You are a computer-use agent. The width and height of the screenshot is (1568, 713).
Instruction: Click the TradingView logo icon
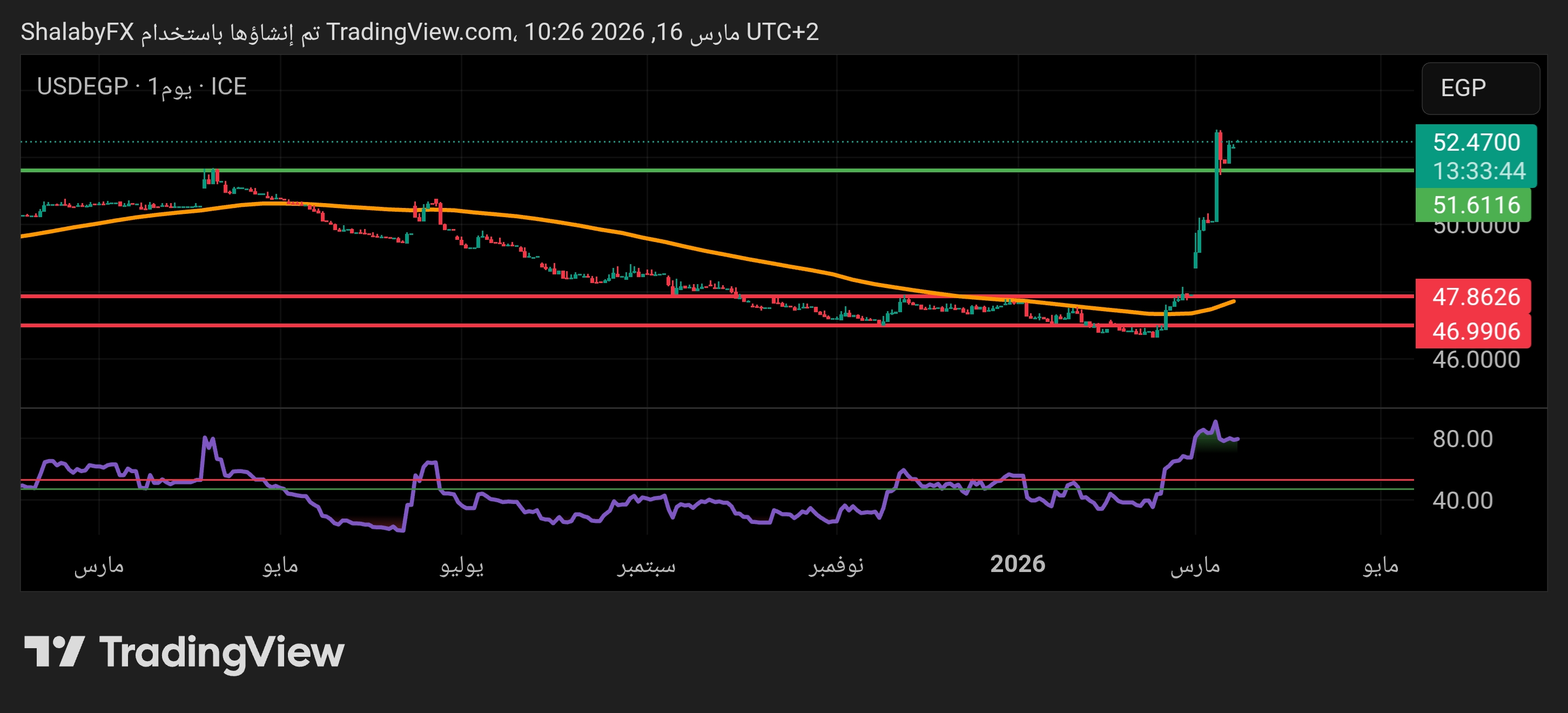[53, 651]
